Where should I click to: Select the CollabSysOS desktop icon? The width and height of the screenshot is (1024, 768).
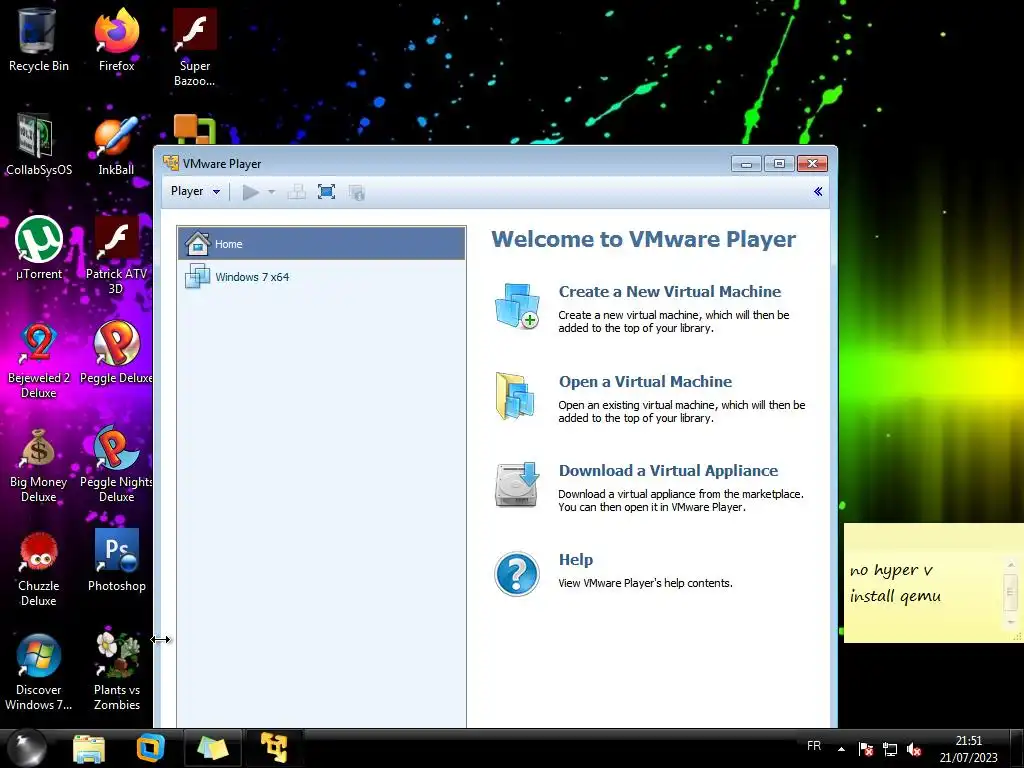tap(39, 144)
